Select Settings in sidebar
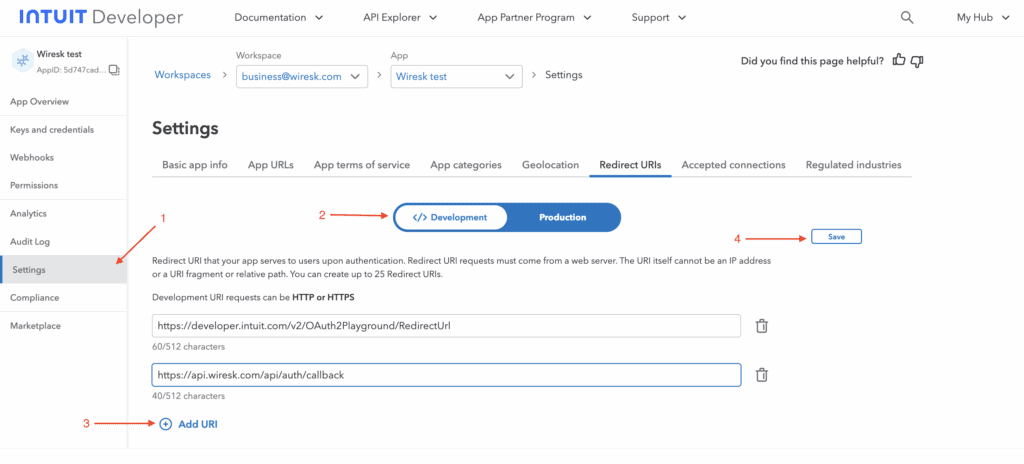Viewport: 1024px width, 464px height. (63, 269)
